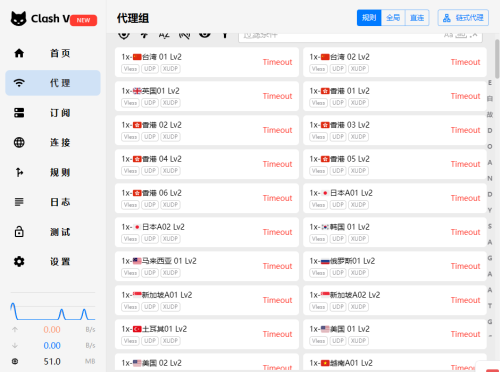
Task: Jump to group E in index bar
Action: coord(490,83)
